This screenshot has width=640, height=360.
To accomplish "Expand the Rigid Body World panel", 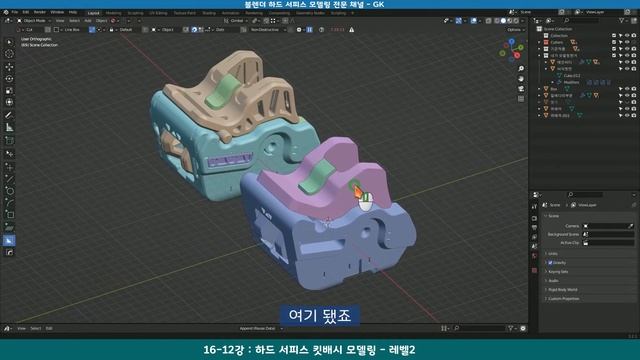I will [x=562, y=289].
